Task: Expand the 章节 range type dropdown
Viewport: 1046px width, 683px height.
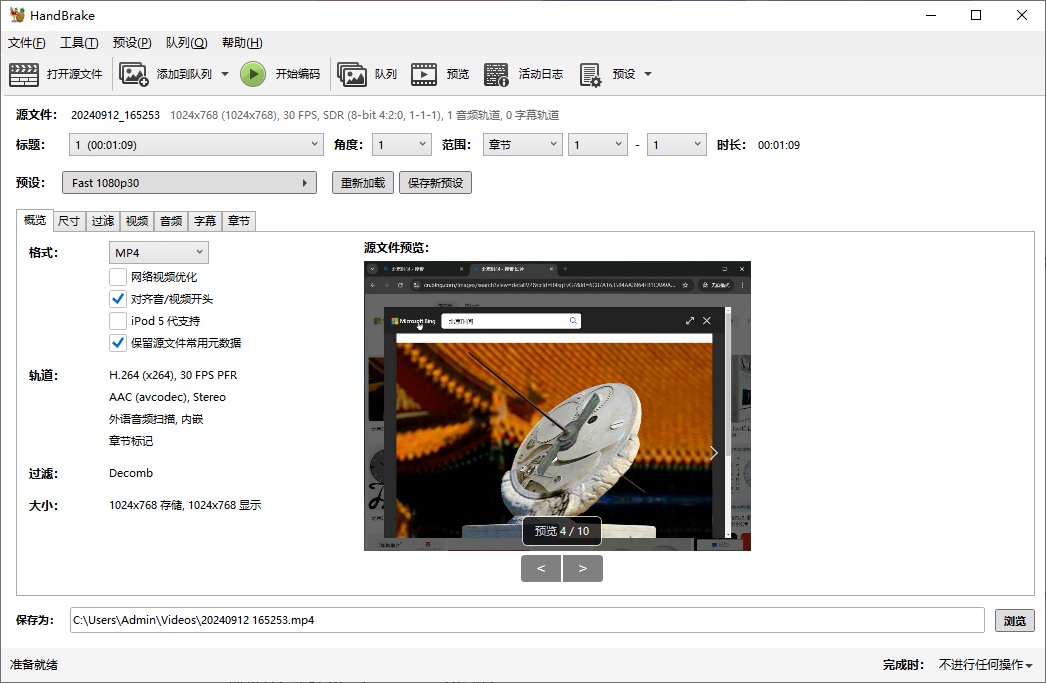Action: click(x=522, y=145)
